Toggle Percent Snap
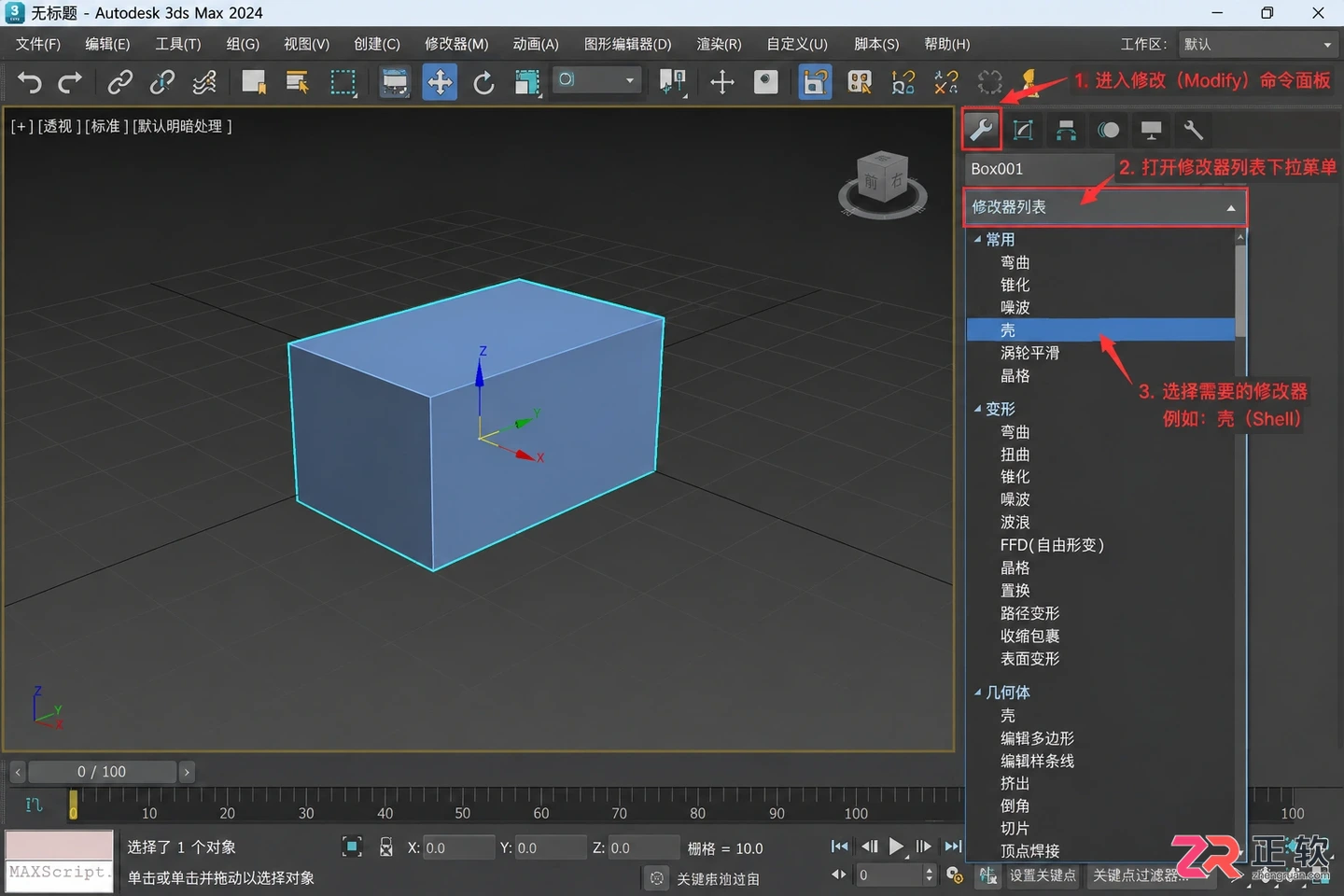Screen dimensions: 1344x896 point(903,83)
